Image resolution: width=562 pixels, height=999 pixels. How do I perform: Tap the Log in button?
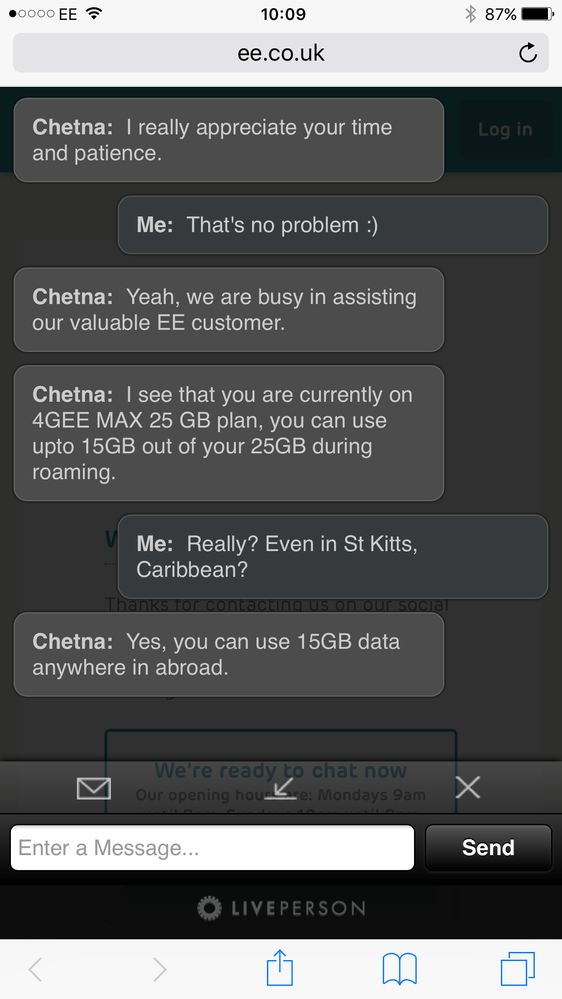505,129
